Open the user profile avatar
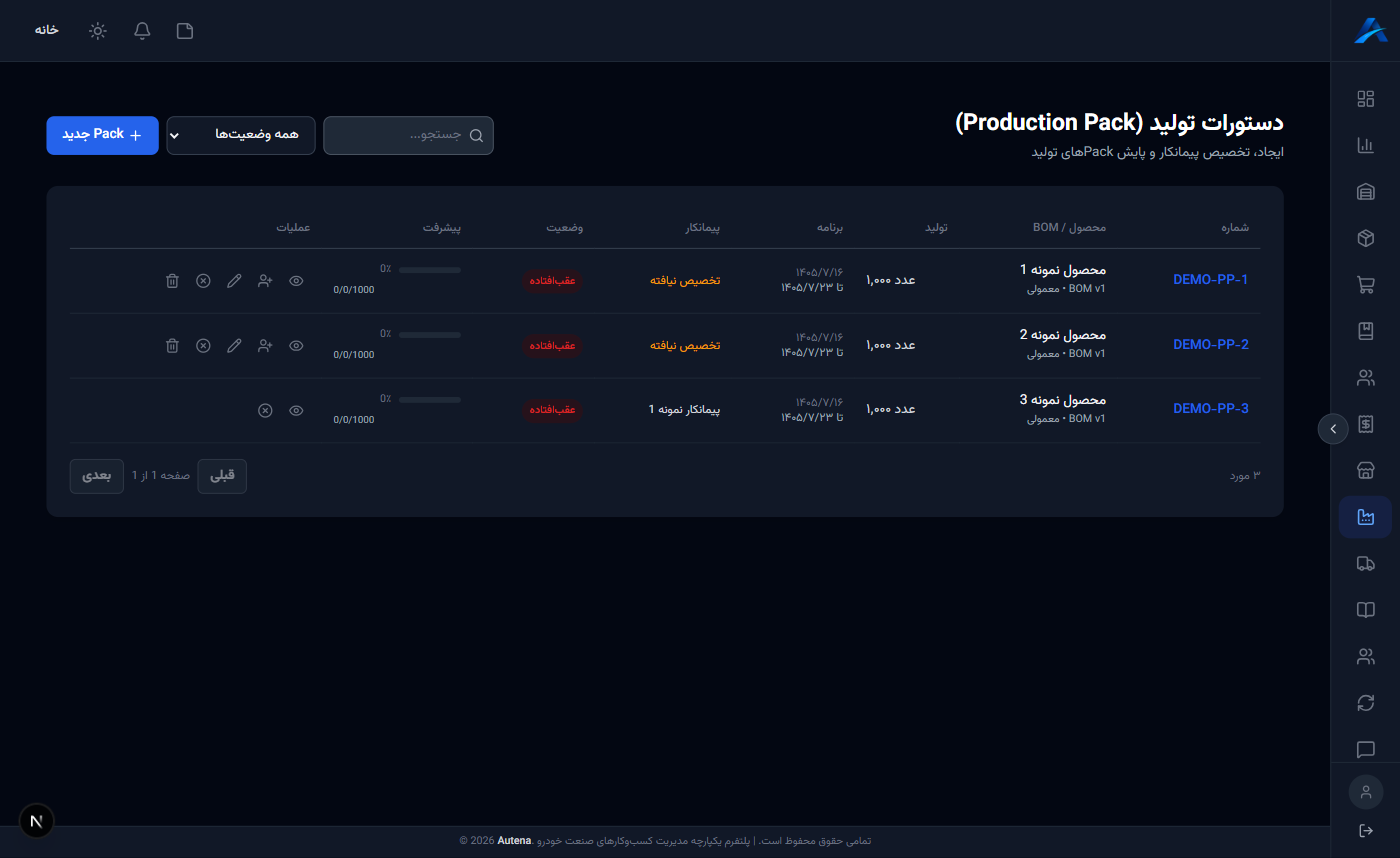Image resolution: width=1400 pixels, height=858 pixels. [x=1365, y=792]
